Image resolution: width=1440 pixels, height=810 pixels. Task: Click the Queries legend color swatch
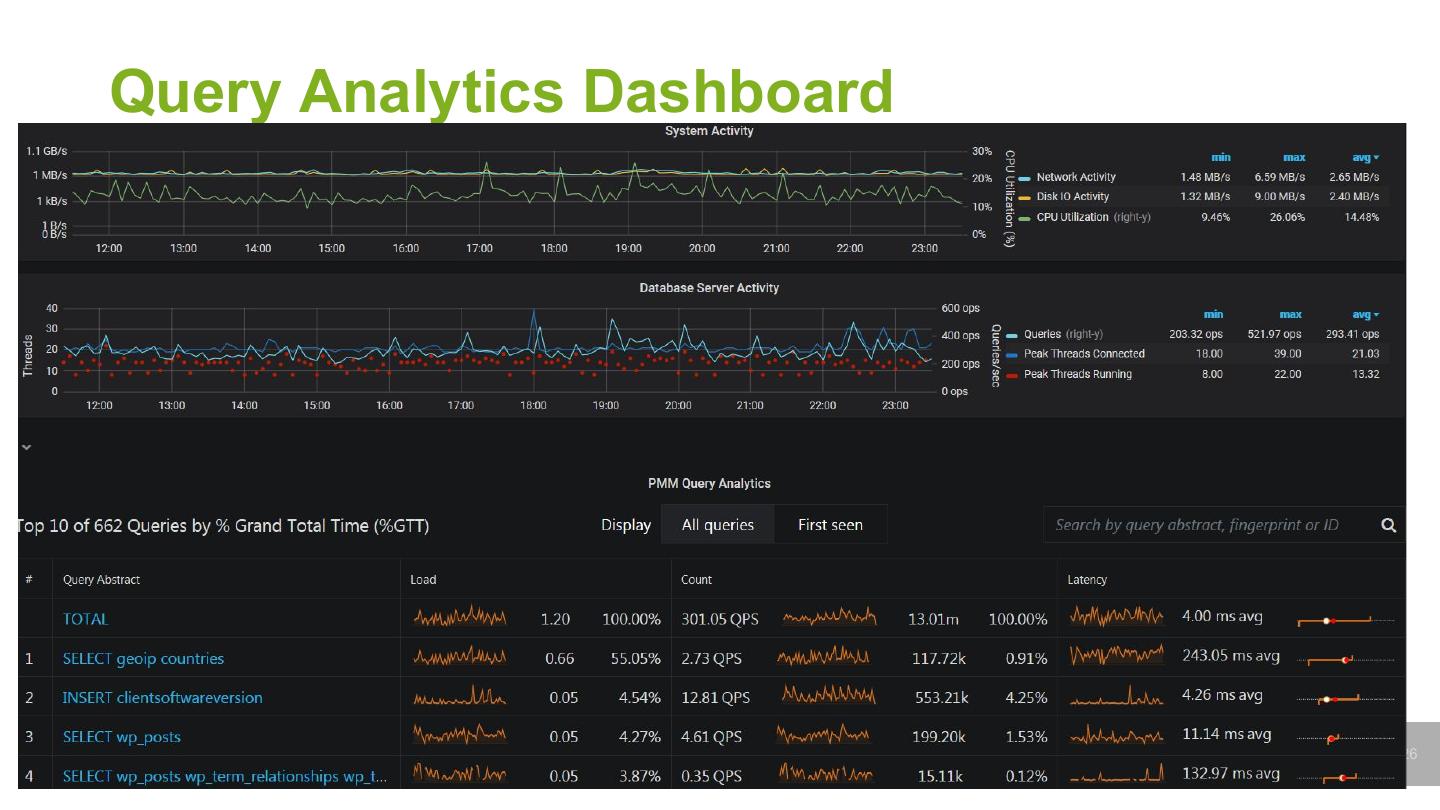[x=1014, y=335]
